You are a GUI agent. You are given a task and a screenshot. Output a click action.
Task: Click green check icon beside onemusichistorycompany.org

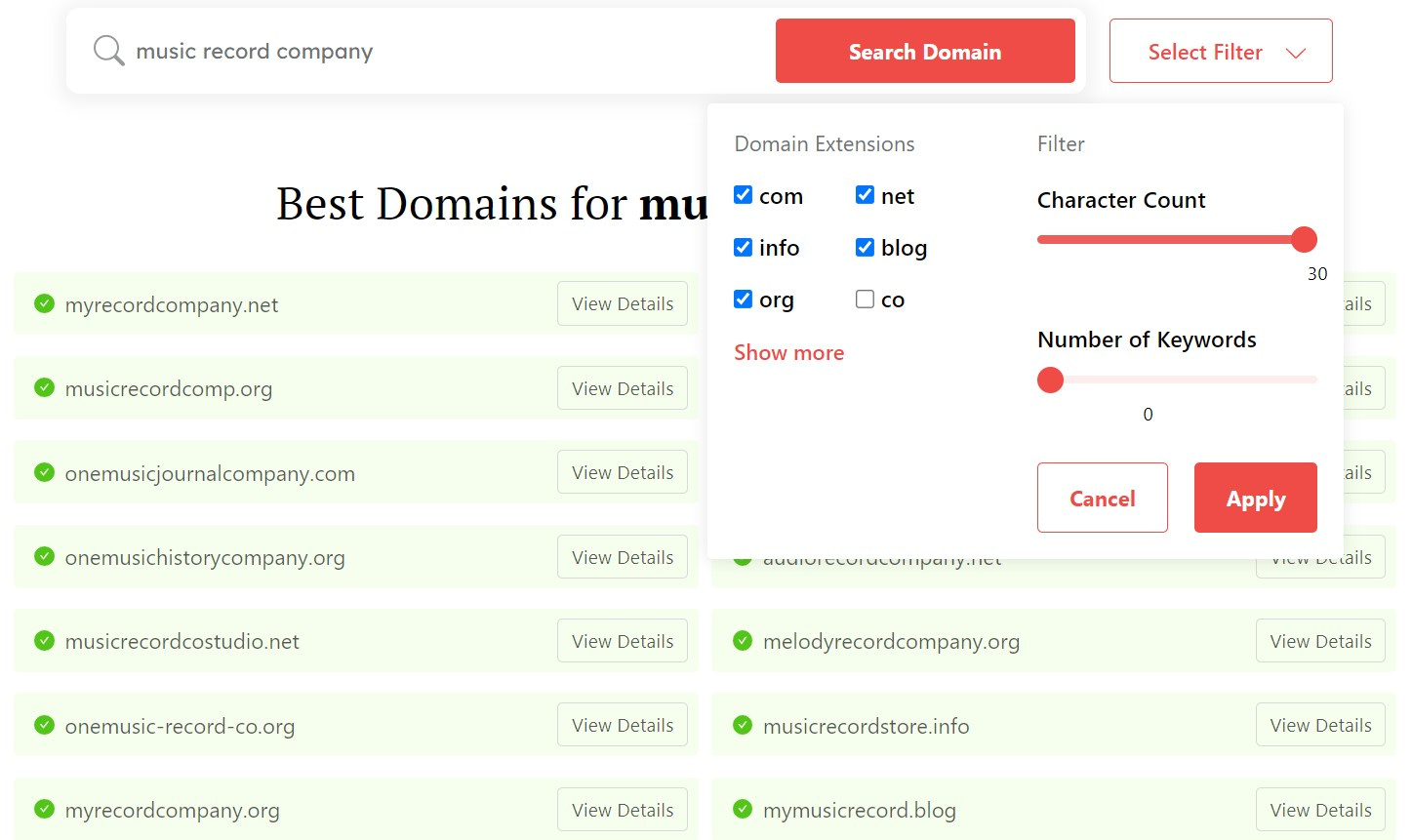[x=44, y=556]
